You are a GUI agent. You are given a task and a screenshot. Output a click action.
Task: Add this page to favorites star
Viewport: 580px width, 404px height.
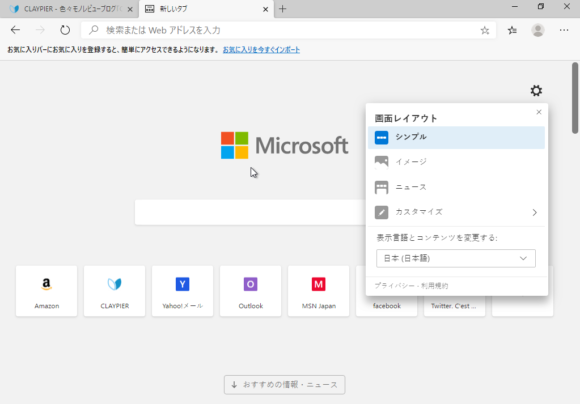(485, 31)
